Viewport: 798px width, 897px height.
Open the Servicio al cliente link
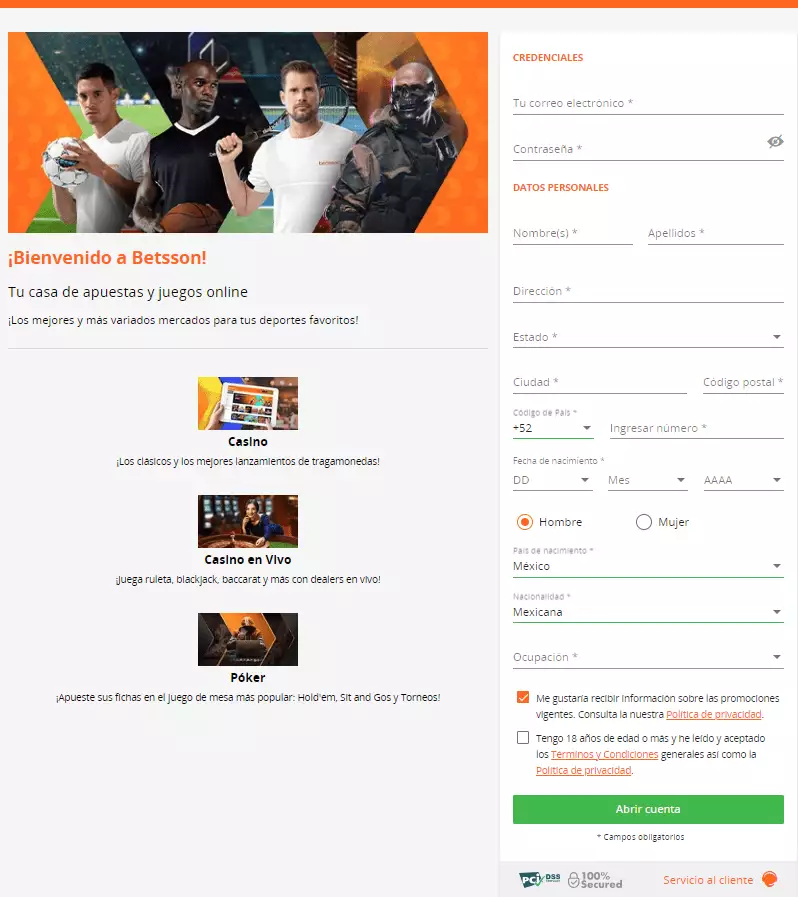708,880
